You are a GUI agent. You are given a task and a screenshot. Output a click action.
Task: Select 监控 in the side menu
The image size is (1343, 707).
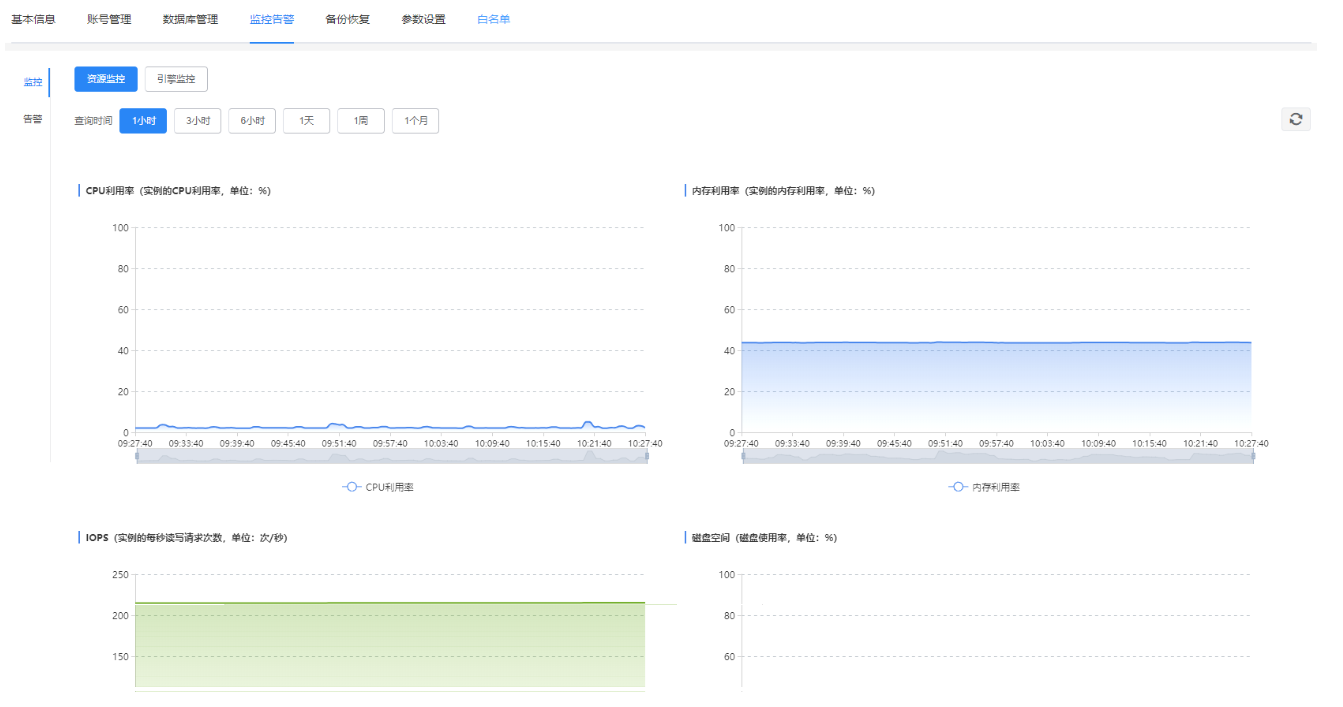point(33,81)
